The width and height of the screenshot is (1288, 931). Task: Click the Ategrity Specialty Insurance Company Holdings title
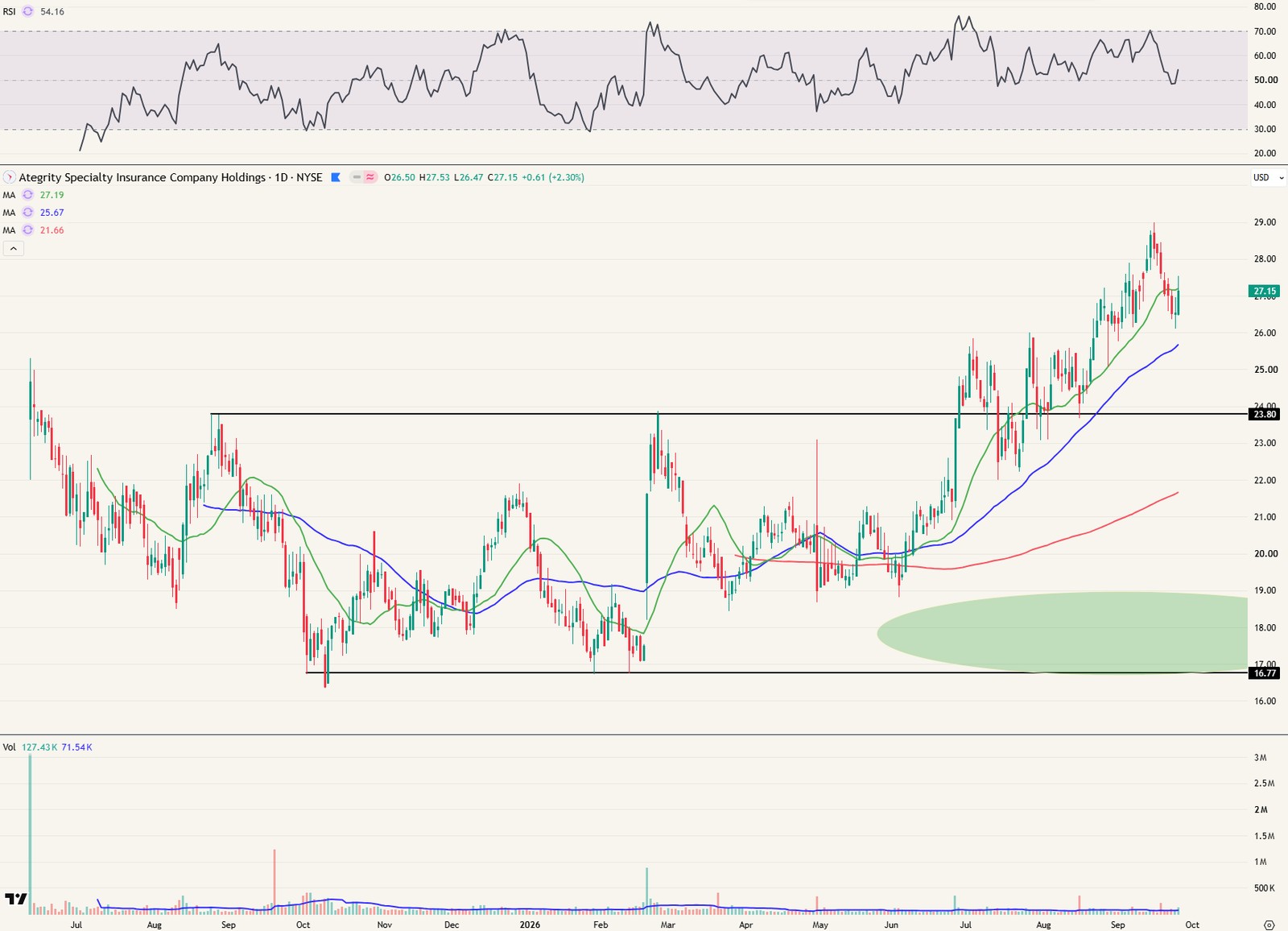142,177
